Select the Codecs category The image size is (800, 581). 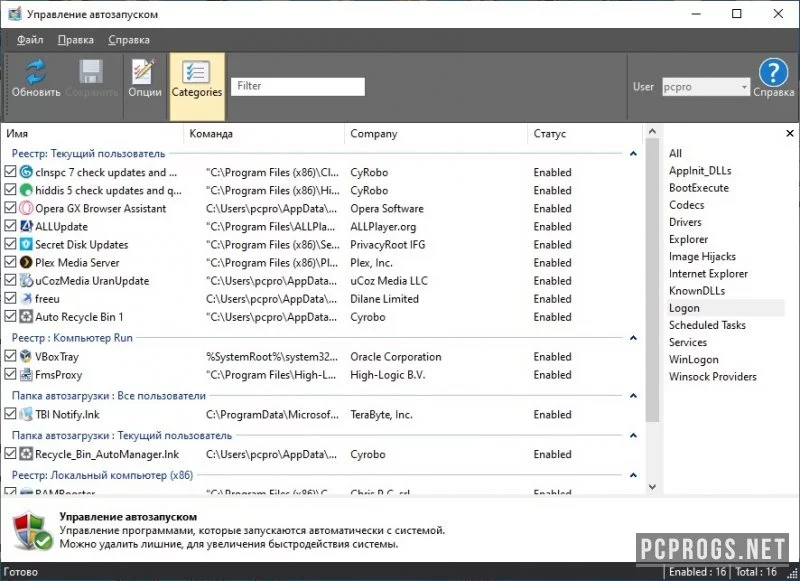[x=686, y=205]
